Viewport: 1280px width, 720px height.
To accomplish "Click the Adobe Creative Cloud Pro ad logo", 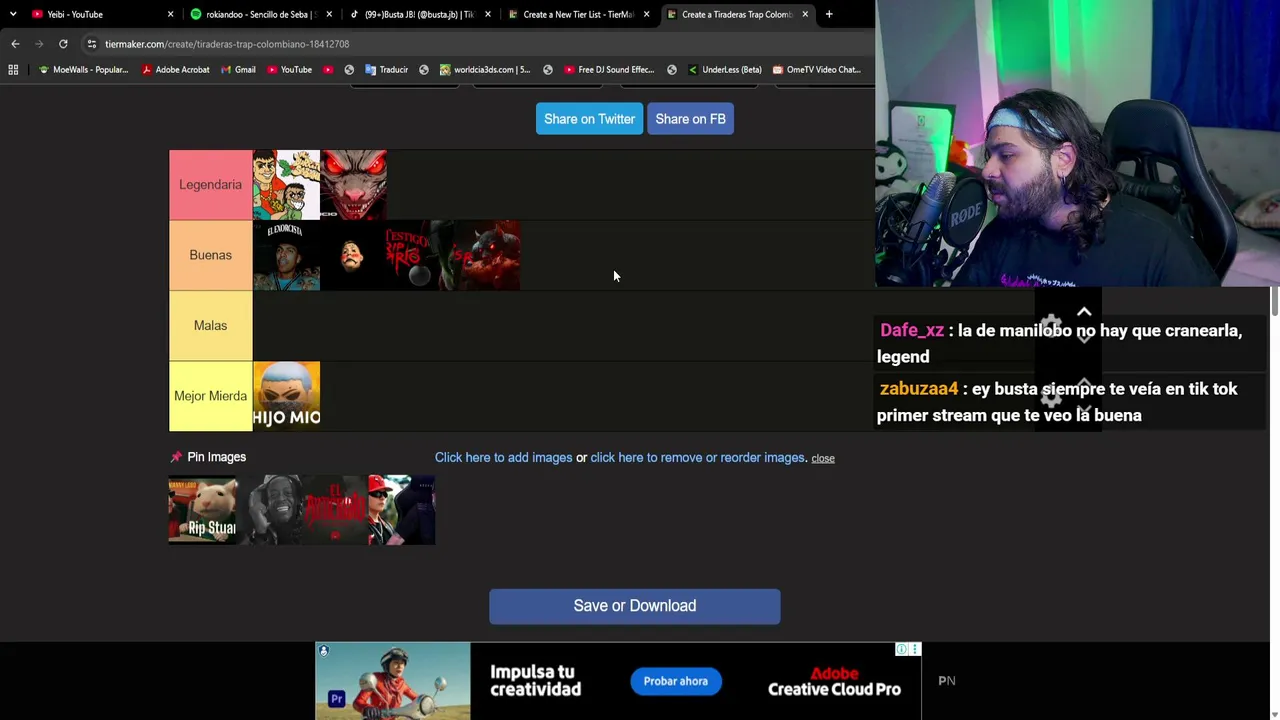I will (834, 681).
